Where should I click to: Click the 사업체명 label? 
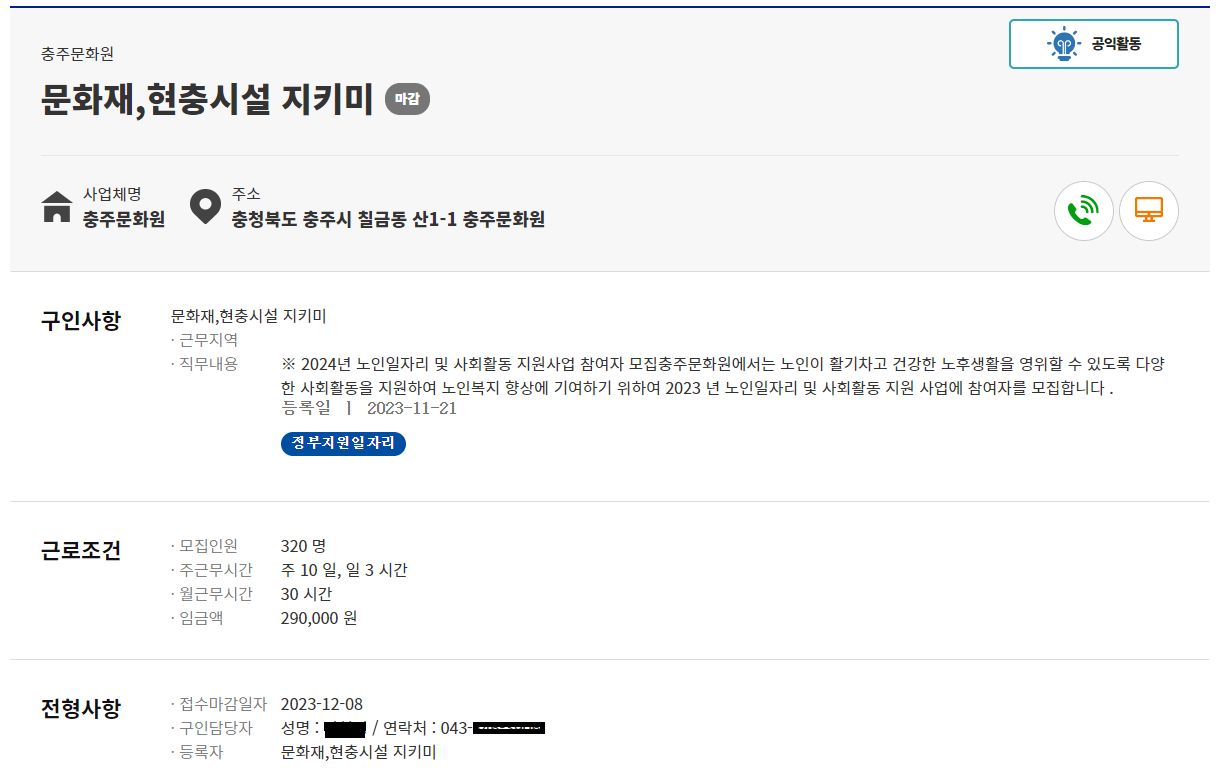tap(112, 194)
